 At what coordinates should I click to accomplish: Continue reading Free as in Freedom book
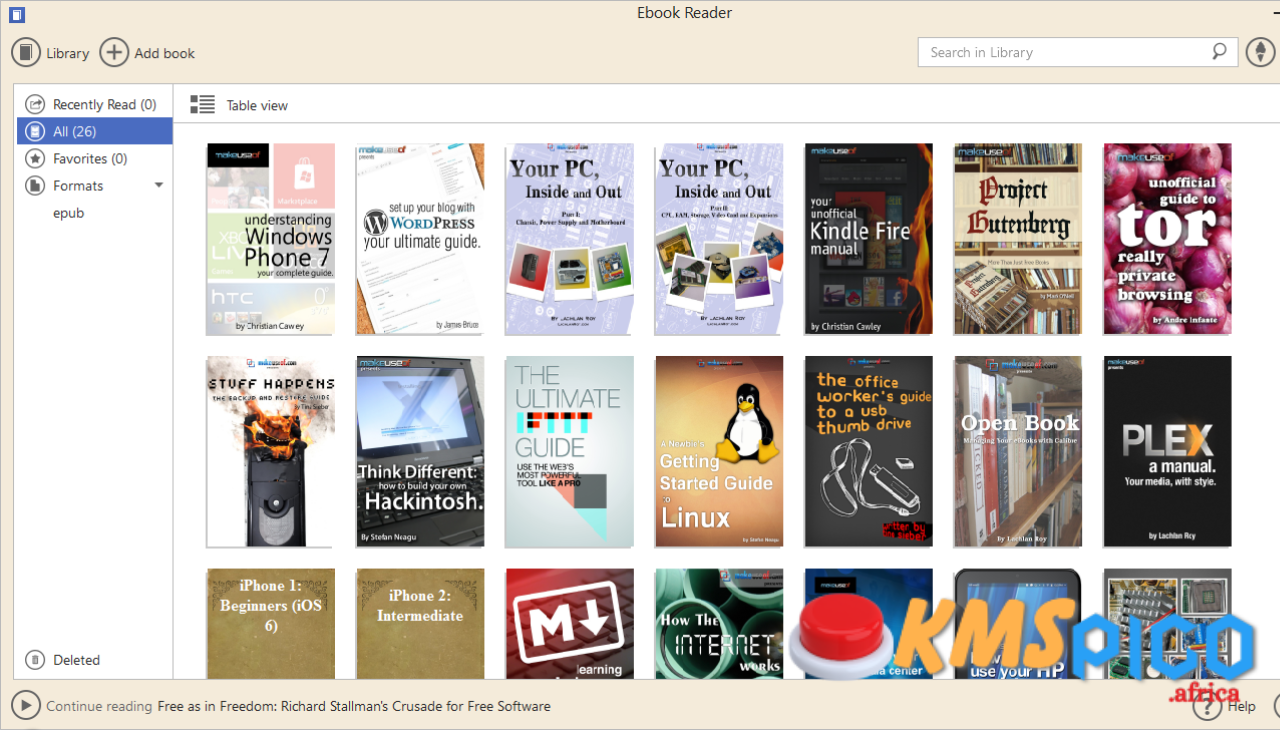(x=354, y=706)
